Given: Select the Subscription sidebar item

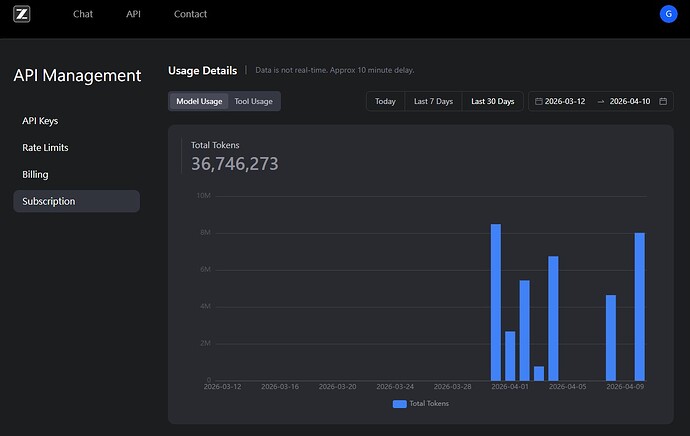Looking at the screenshot, I should (77, 201).
